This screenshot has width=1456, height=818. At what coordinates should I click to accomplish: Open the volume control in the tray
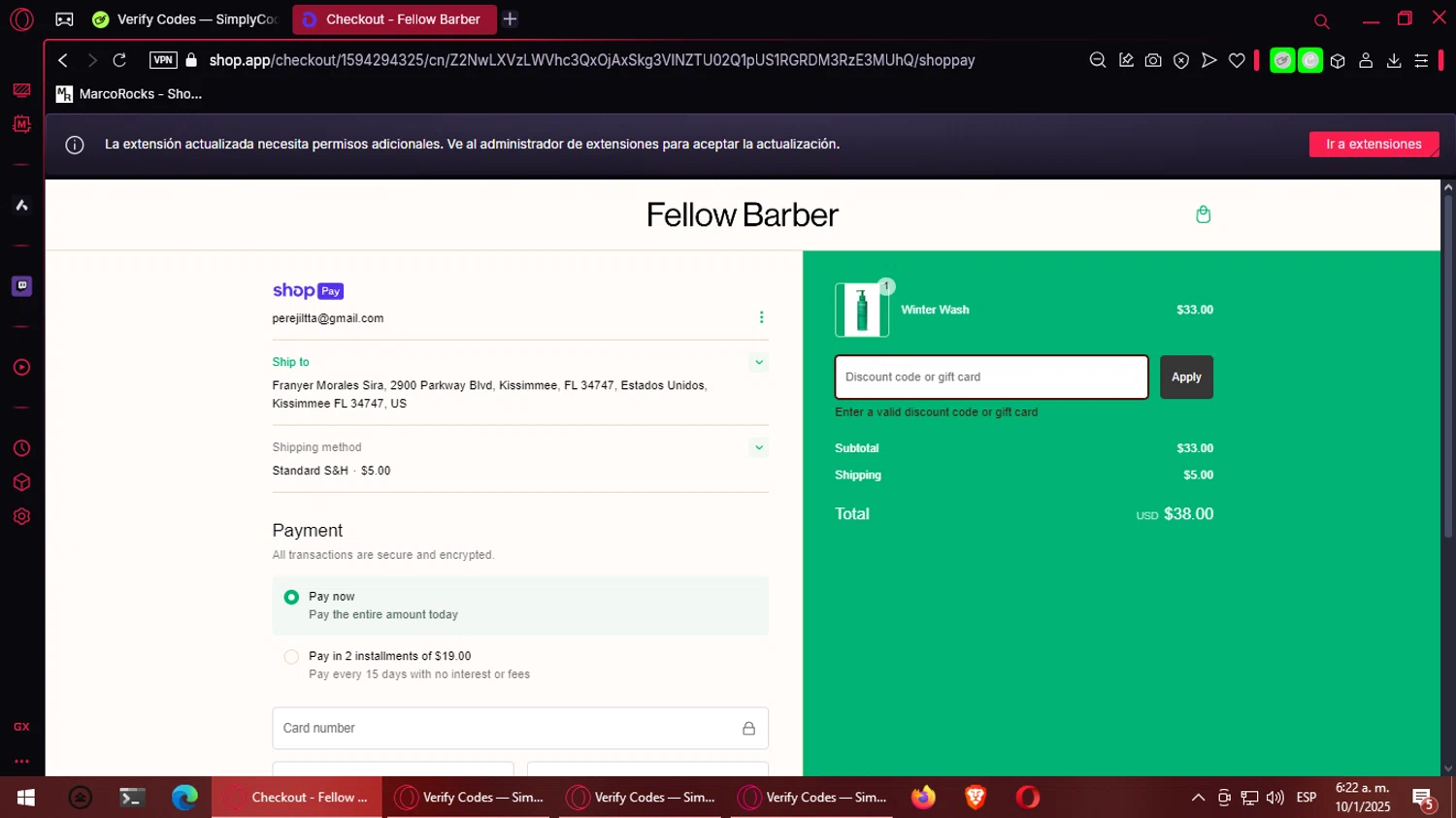1275,798
